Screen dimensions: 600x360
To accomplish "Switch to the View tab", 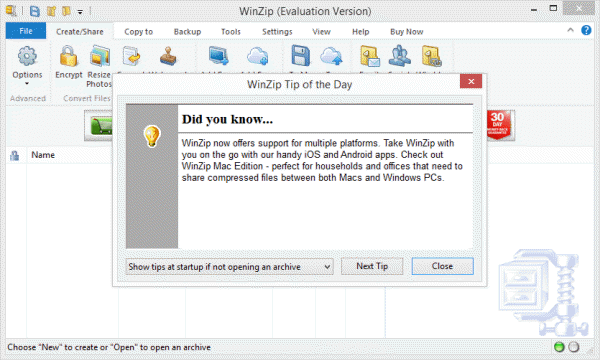I will point(321,32).
